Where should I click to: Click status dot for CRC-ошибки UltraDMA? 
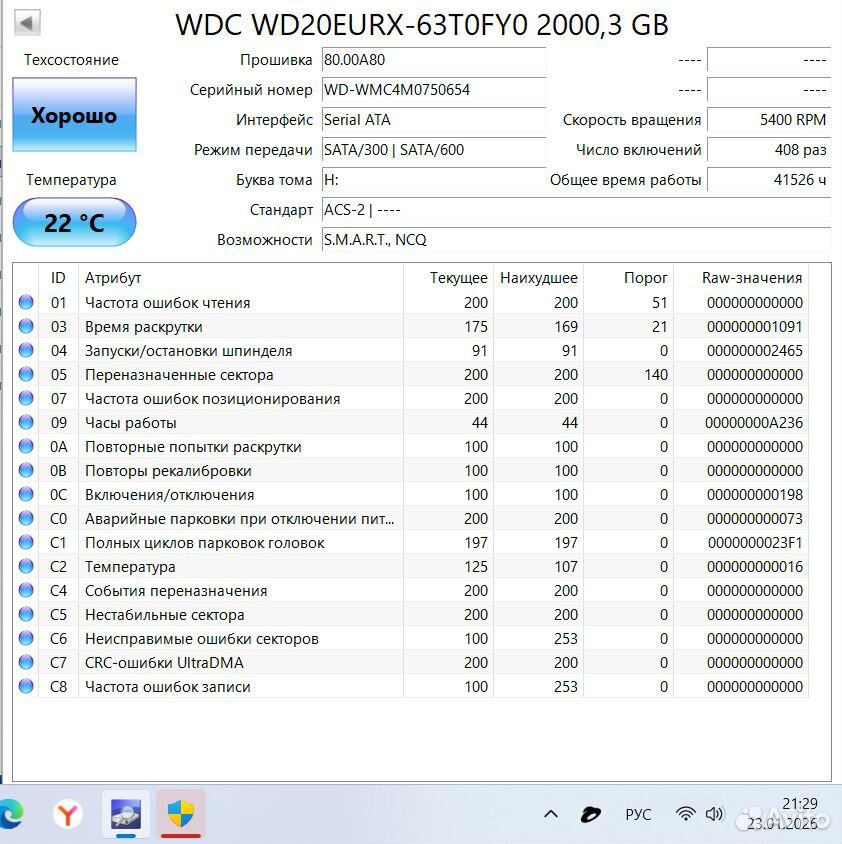pos(26,662)
